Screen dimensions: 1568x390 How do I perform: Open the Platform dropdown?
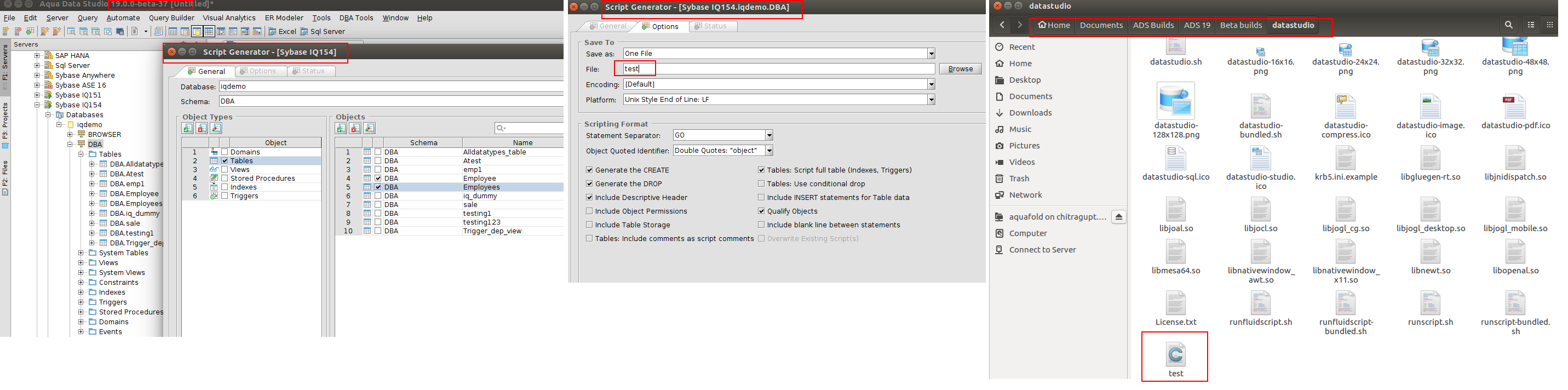point(931,100)
